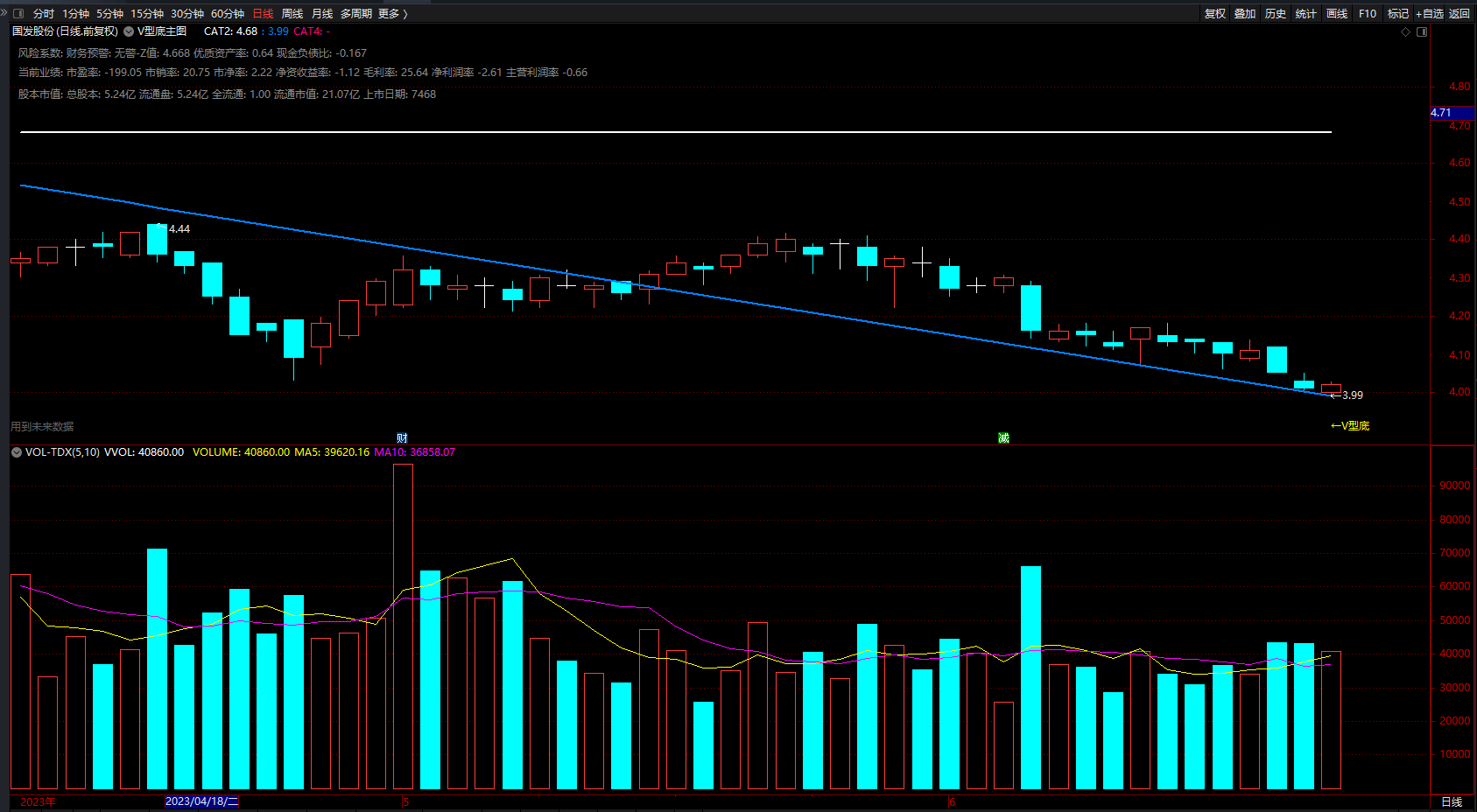Click the 叠加 overlay button

point(1245,13)
